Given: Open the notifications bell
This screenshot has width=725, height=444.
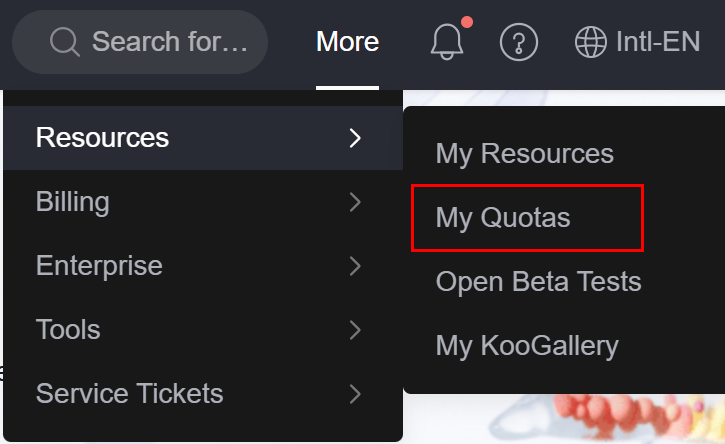Looking at the screenshot, I should (446, 42).
